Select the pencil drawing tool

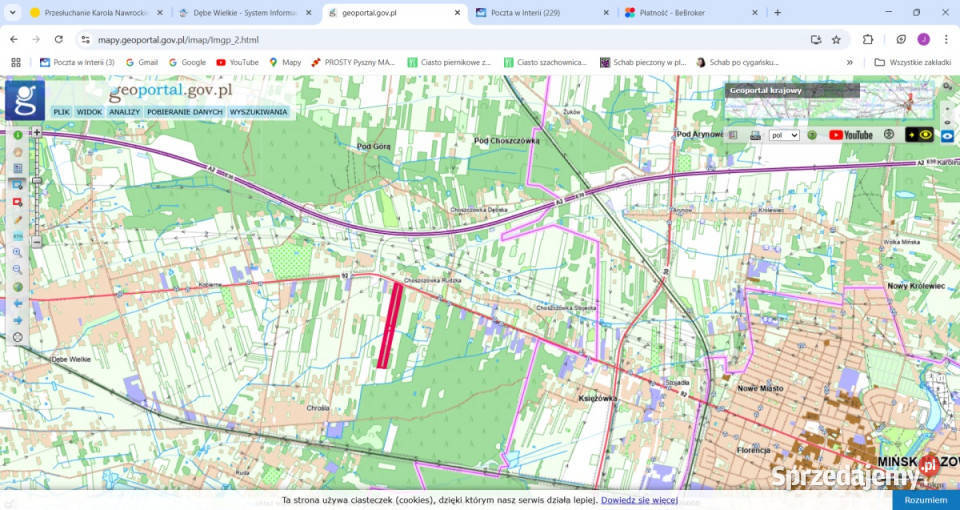click(17, 219)
